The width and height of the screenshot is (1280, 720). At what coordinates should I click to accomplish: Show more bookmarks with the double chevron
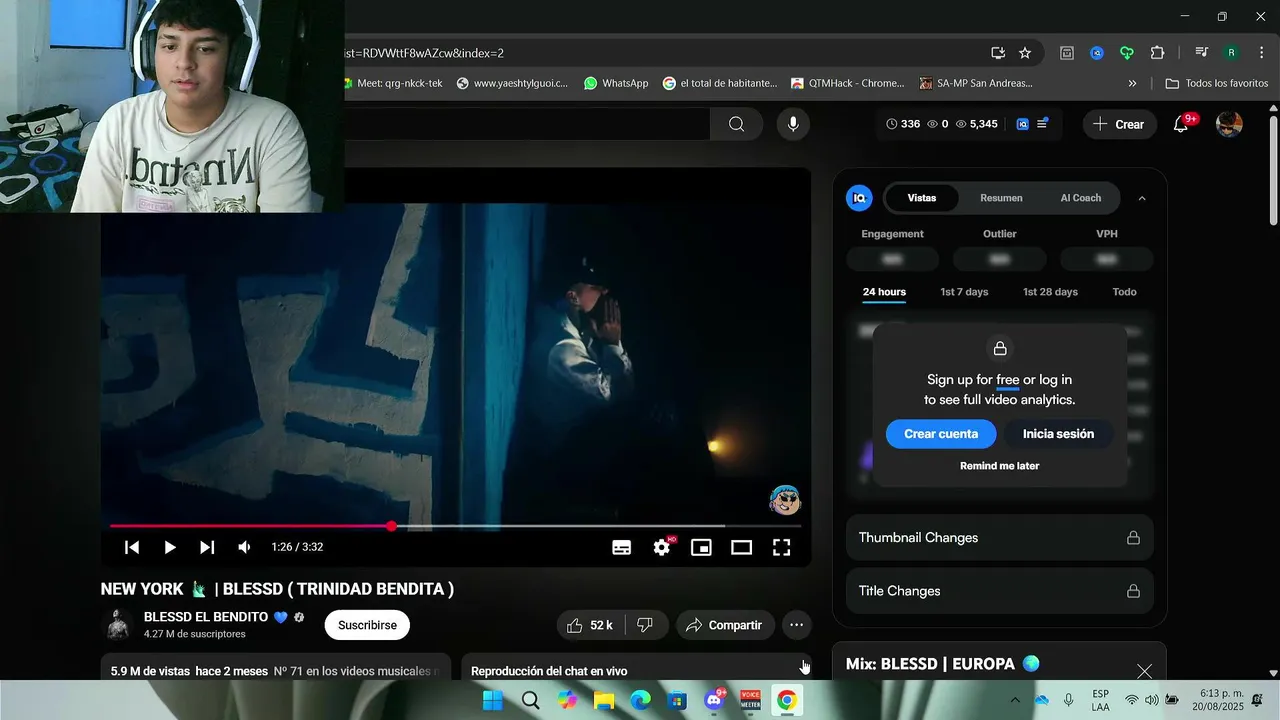click(x=1132, y=83)
